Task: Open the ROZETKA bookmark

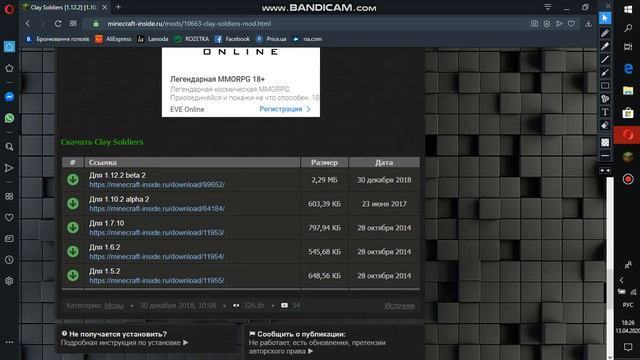Action: (192, 39)
